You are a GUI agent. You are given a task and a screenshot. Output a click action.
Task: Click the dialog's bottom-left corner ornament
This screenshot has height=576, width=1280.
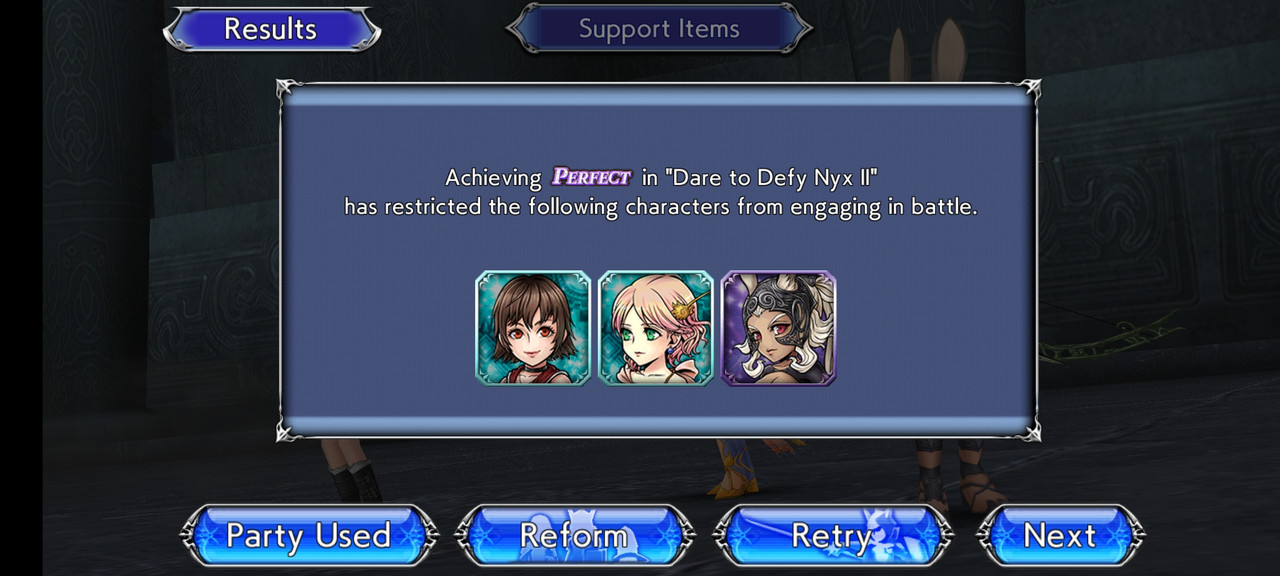coord(290,429)
